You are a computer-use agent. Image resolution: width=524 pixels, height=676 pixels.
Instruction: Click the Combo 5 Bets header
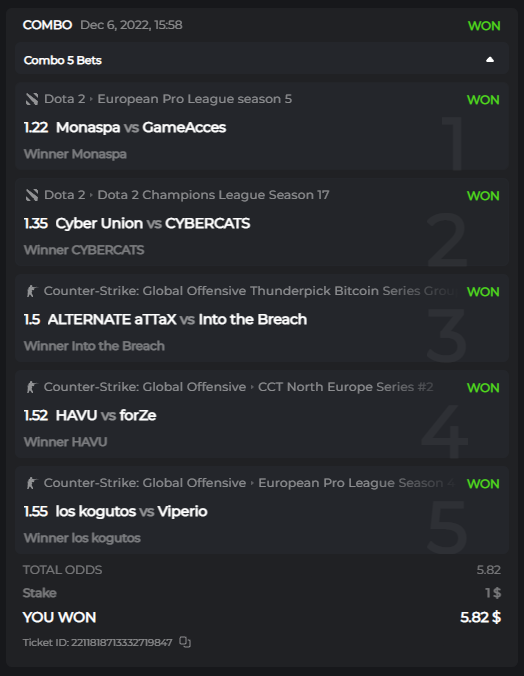coord(262,60)
